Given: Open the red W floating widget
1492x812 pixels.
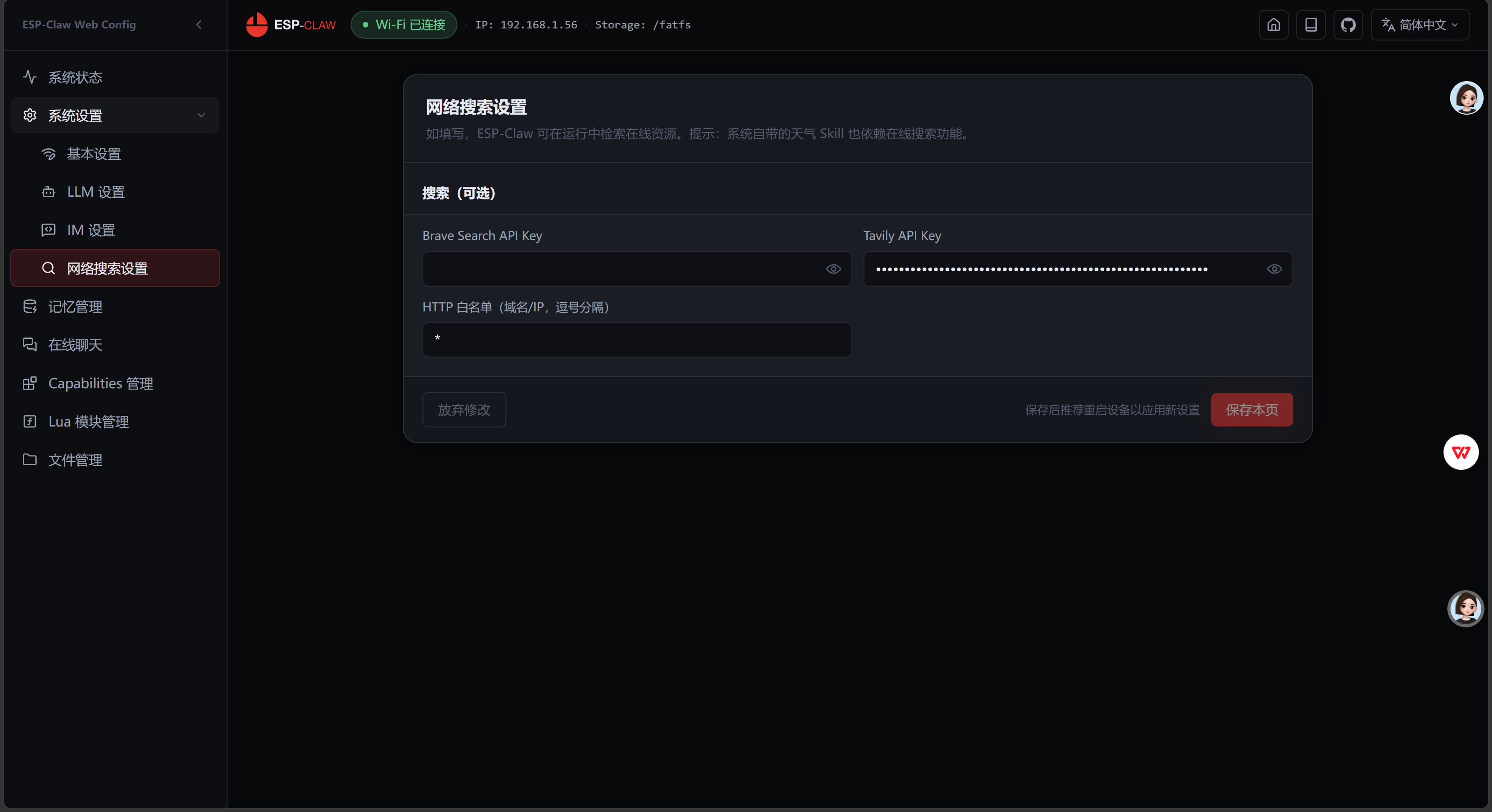Looking at the screenshot, I should pos(1461,452).
